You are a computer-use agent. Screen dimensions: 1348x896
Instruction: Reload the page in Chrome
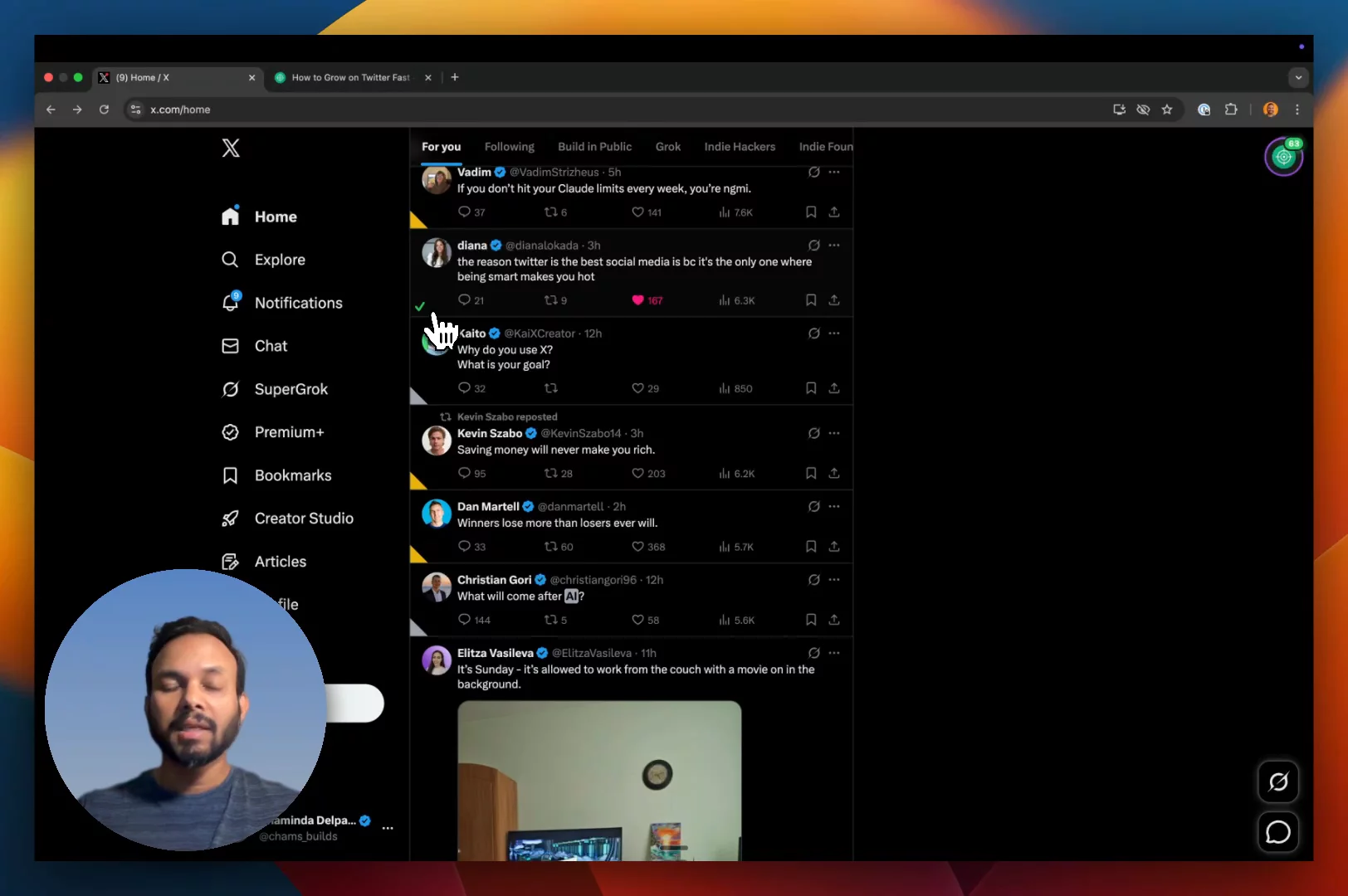(104, 110)
